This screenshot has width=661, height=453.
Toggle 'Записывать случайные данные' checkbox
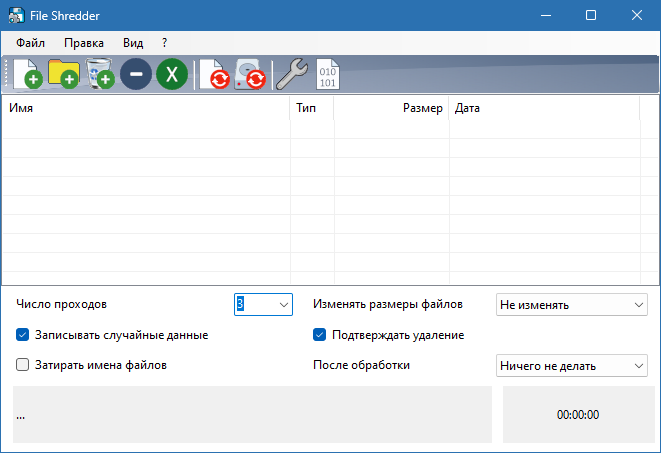22,335
